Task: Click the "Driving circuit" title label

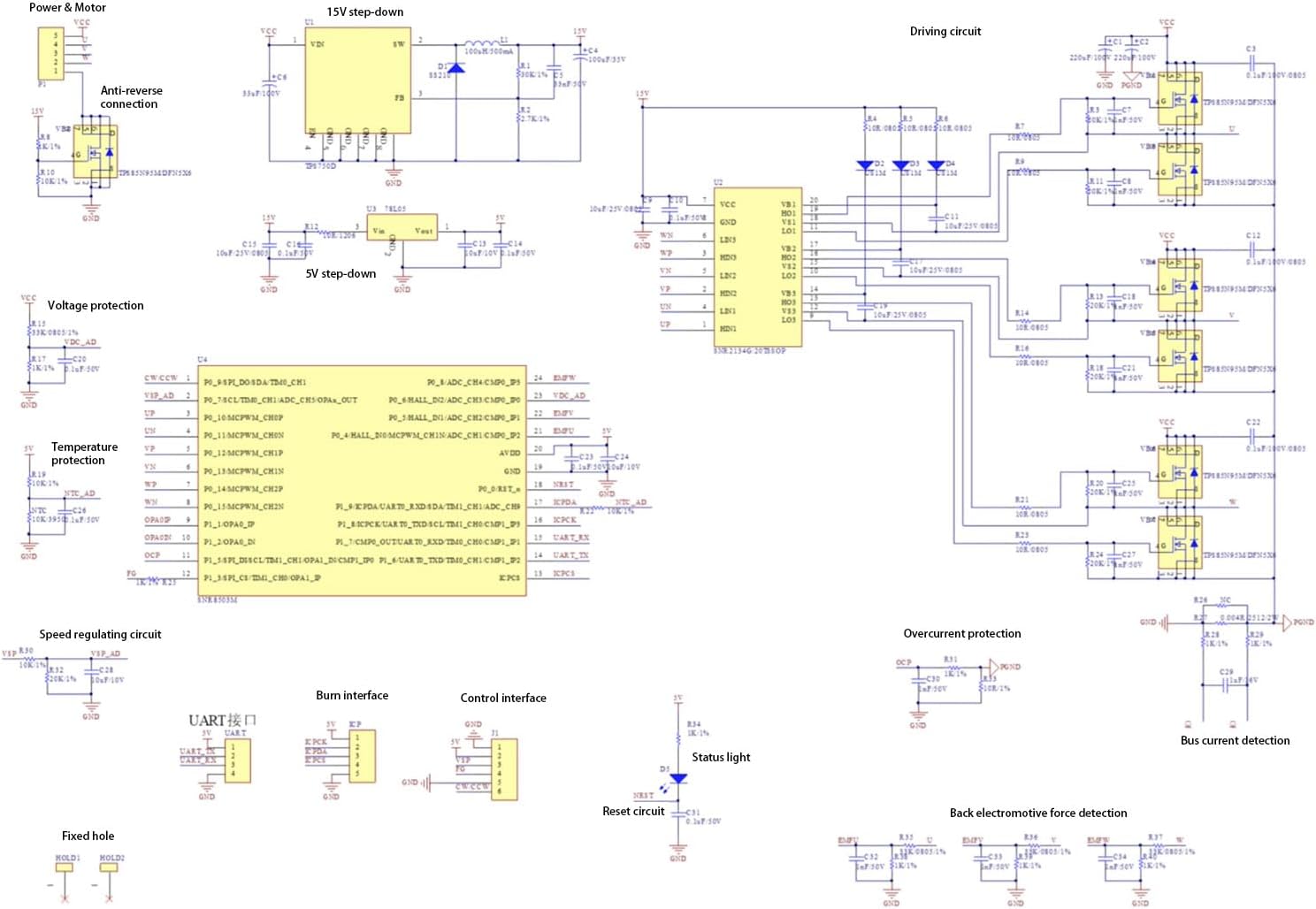Action: point(945,32)
